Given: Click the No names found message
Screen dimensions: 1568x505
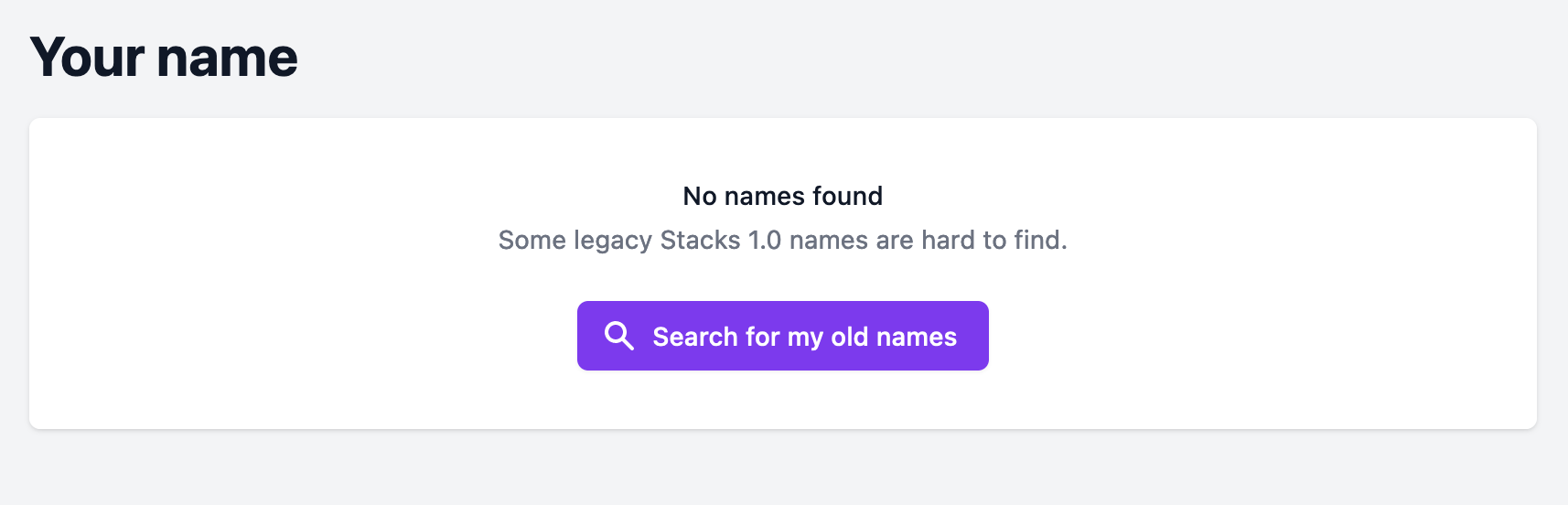Looking at the screenshot, I should (783, 196).
